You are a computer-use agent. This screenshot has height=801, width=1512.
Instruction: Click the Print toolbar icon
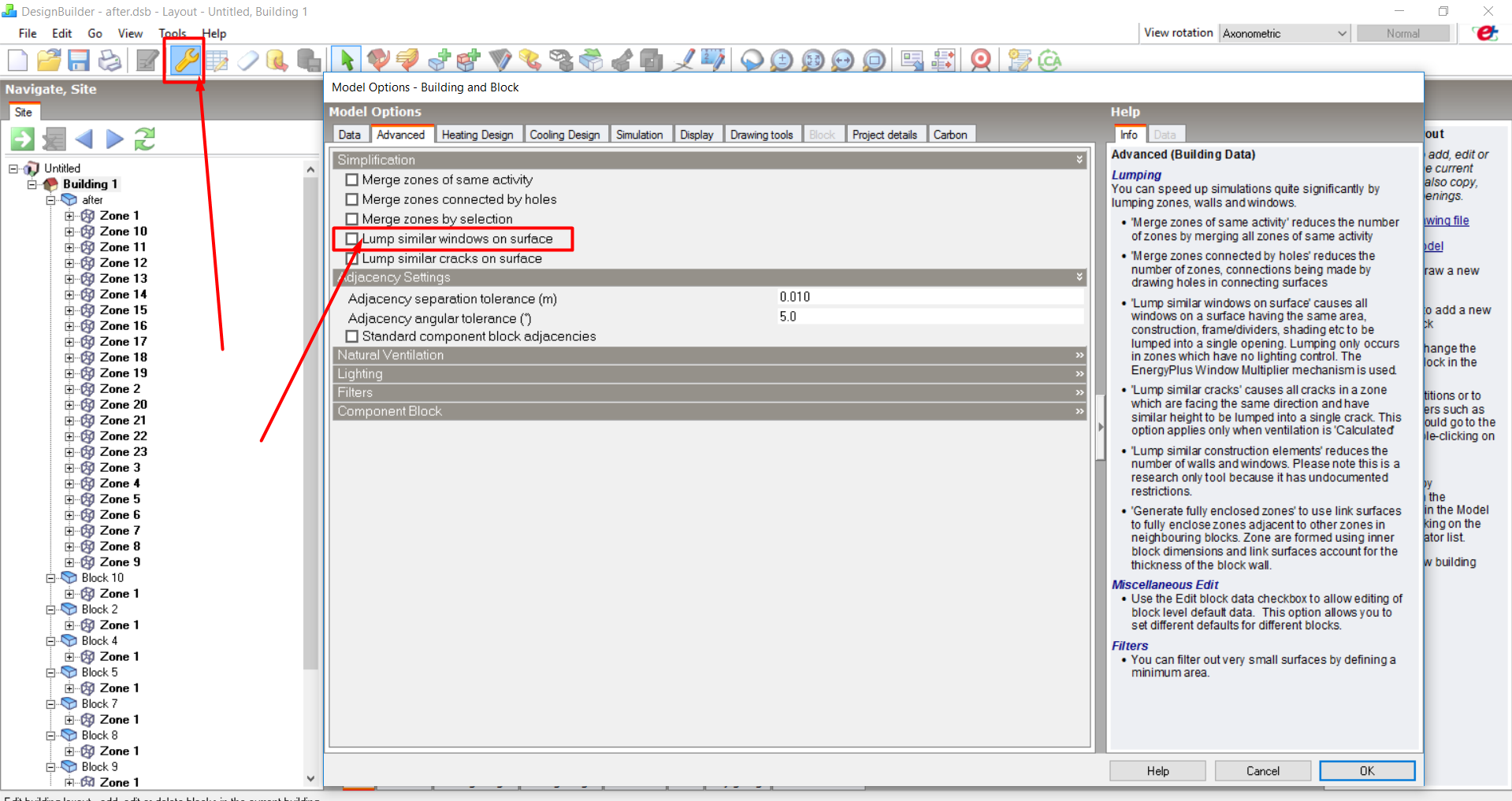click(110, 60)
